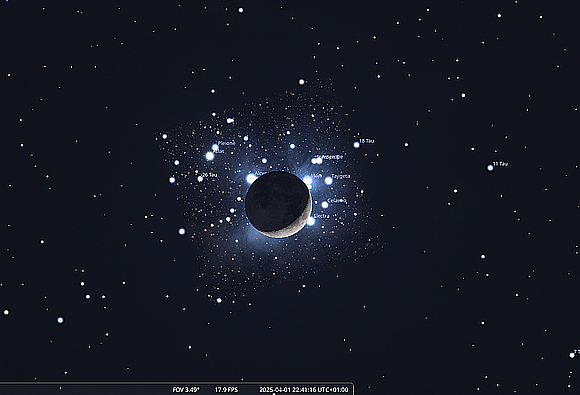This screenshot has height=395, width=580.
Task: Select the Asterope double star
Action: pos(317,161)
